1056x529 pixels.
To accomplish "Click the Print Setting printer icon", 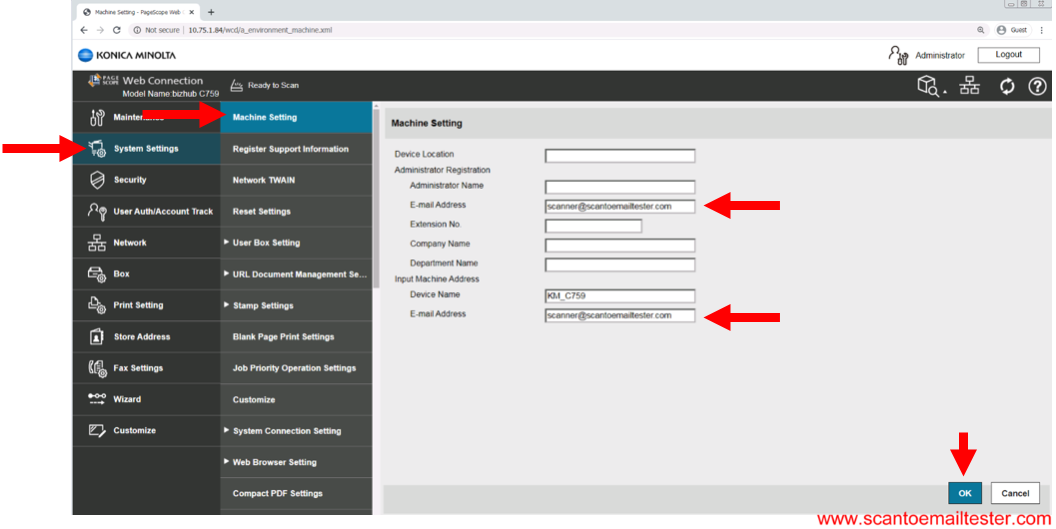I will (x=97, y=305).
